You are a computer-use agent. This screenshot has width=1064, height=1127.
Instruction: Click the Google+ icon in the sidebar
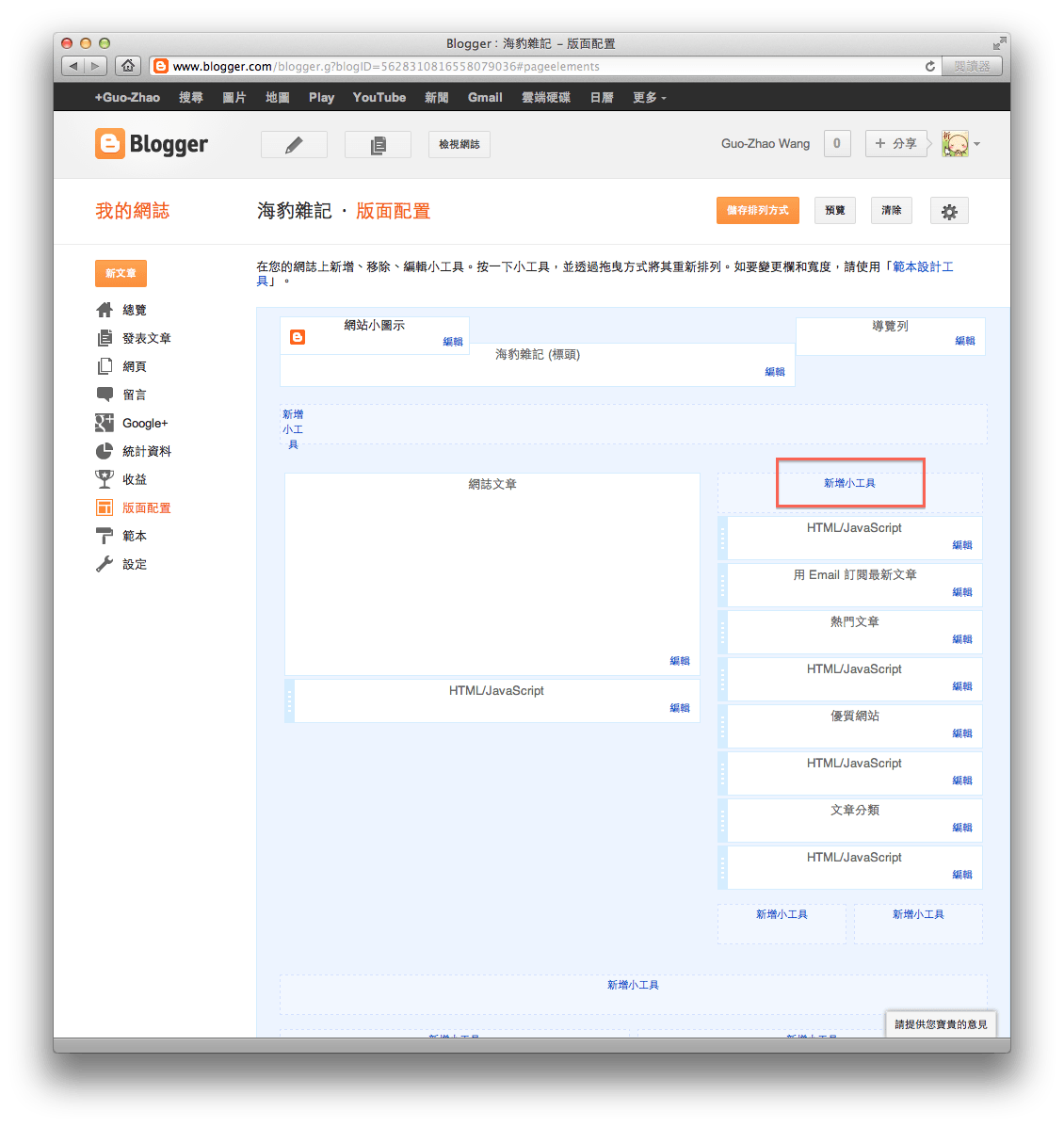[104, 422]
